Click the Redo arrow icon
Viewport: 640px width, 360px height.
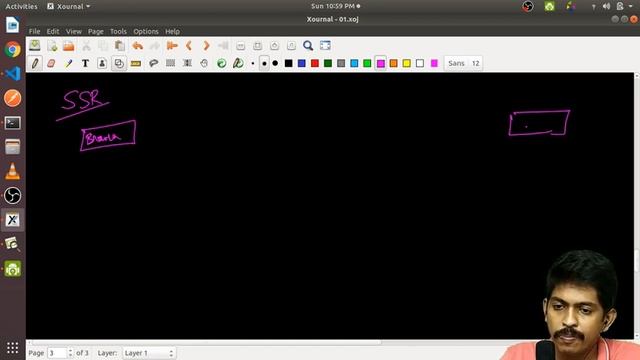pos(154,46)
